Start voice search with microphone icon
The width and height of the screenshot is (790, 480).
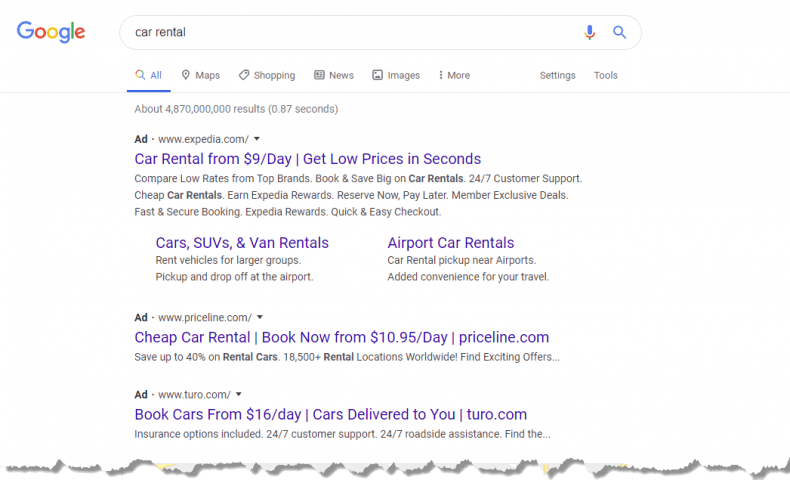point(590,32)
